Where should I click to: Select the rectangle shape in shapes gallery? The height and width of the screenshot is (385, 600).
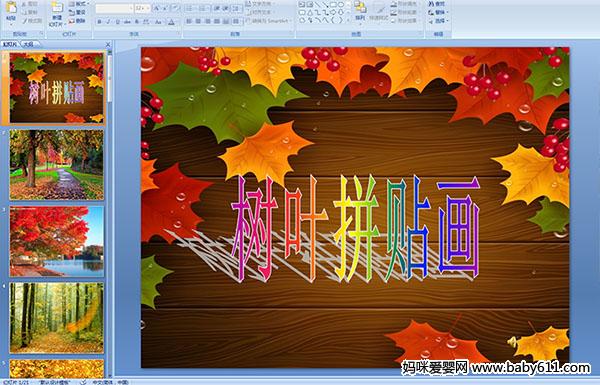333,4
